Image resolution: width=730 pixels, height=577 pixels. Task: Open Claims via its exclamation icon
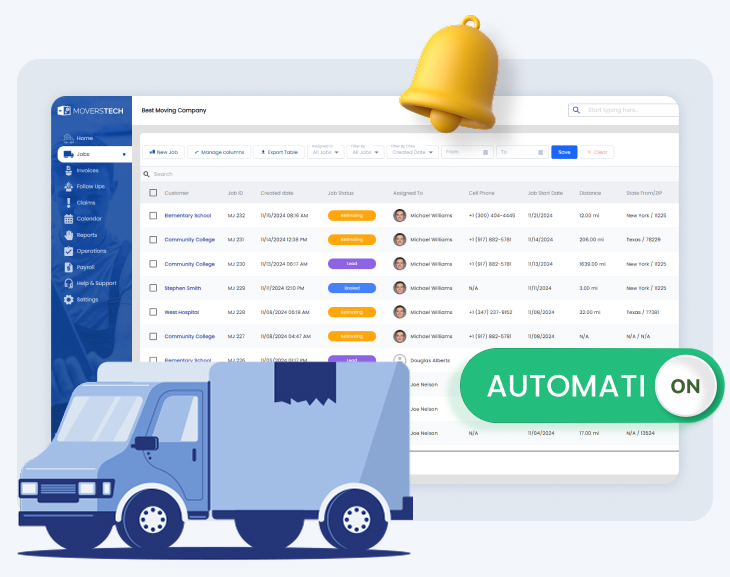click(x=68, y=203)
